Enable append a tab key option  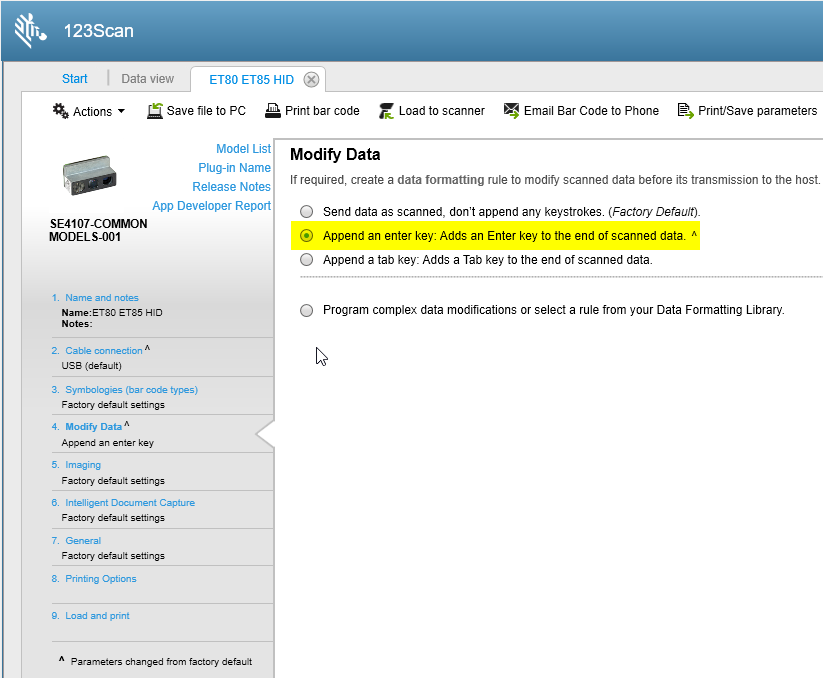pos(306,260)
